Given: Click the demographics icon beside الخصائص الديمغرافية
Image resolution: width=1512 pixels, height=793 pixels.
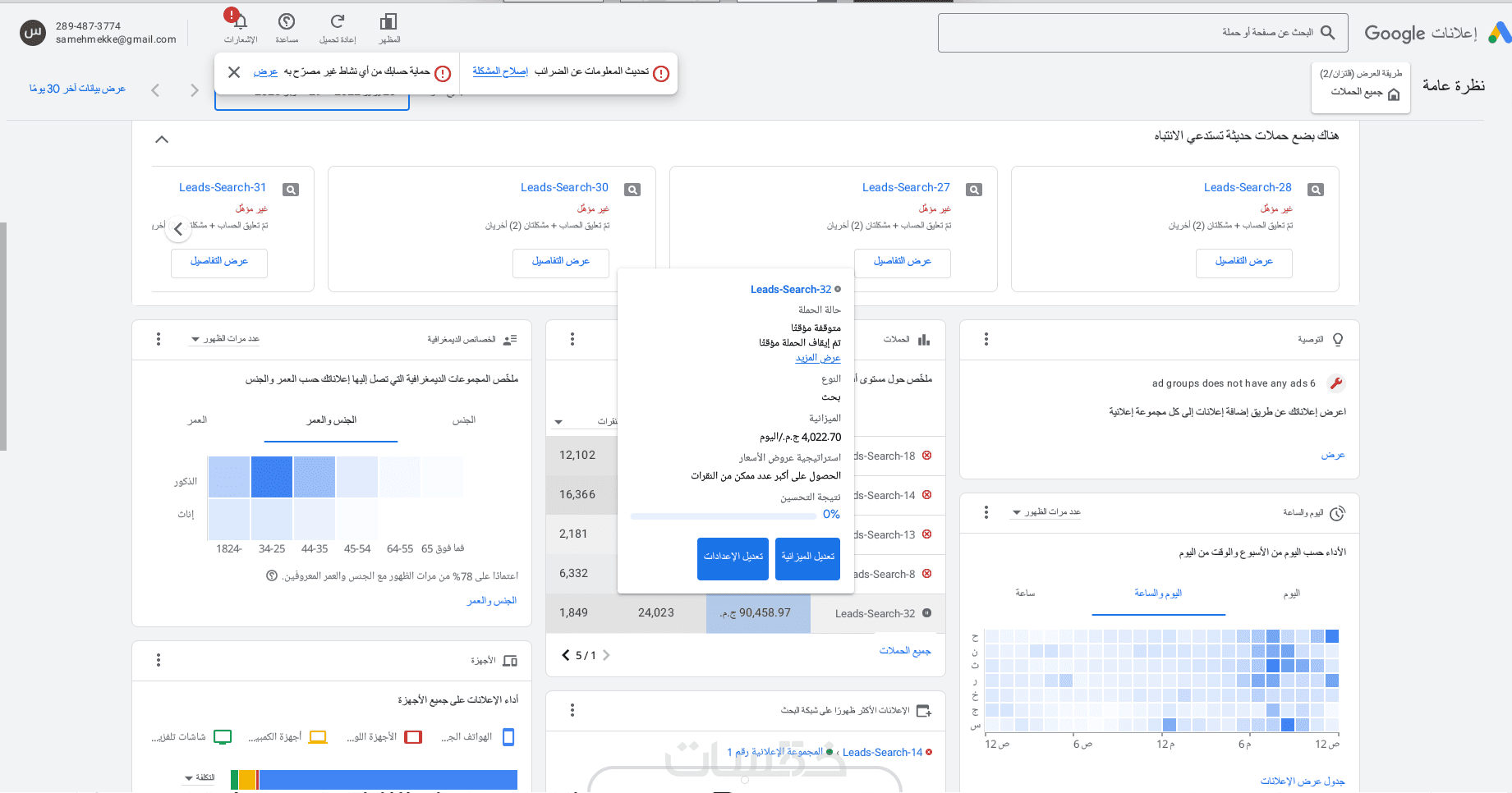Looking at the screenshot, I should (510, 340).
